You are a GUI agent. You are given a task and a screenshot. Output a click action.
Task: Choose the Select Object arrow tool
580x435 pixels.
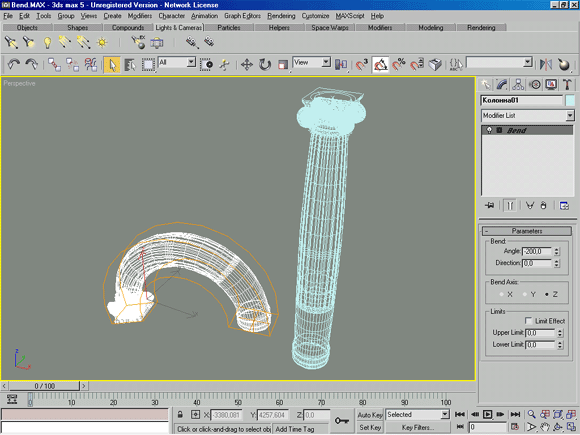(x=112, y=65)
